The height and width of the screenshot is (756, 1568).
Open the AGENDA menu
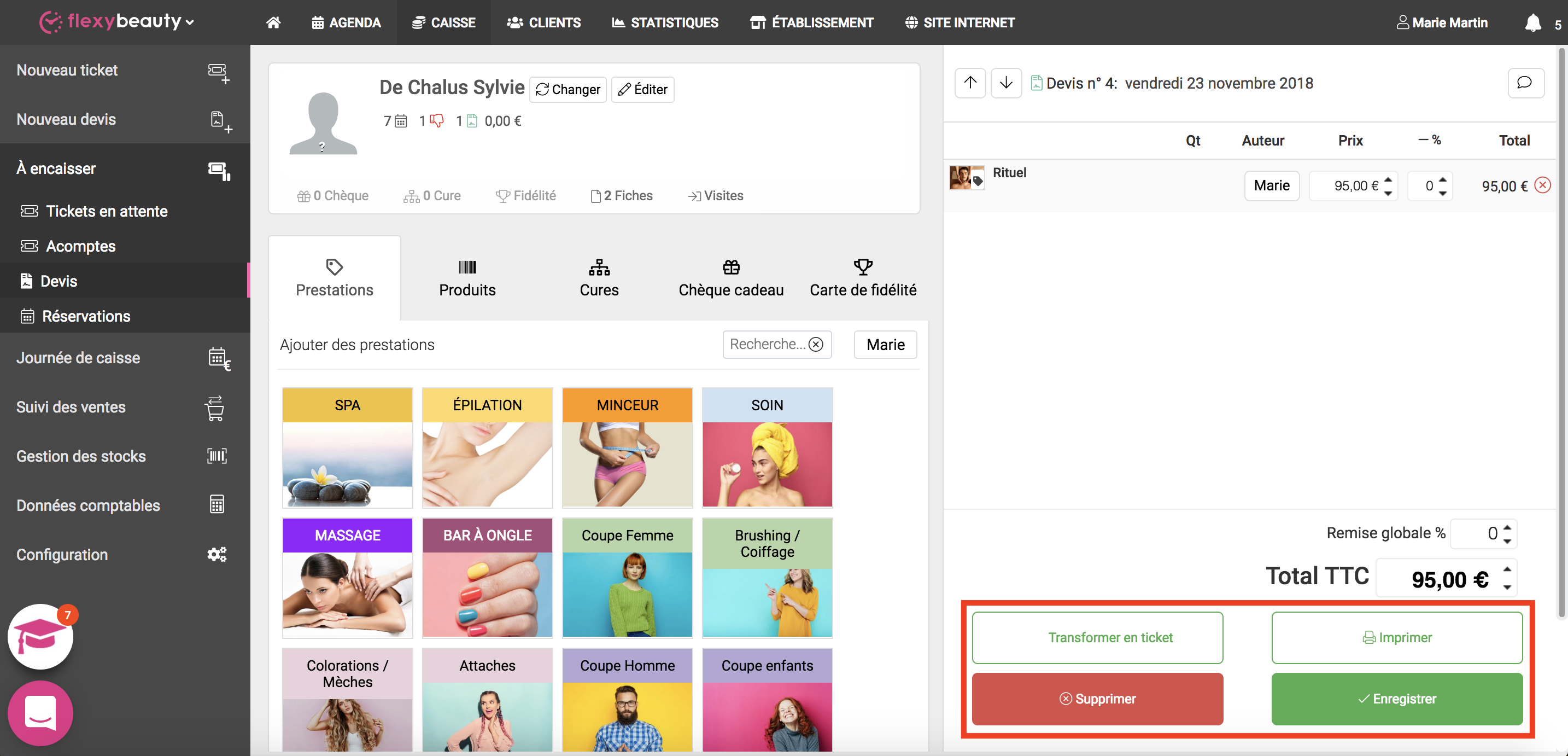pyautogui.click(x=346, y=22)
